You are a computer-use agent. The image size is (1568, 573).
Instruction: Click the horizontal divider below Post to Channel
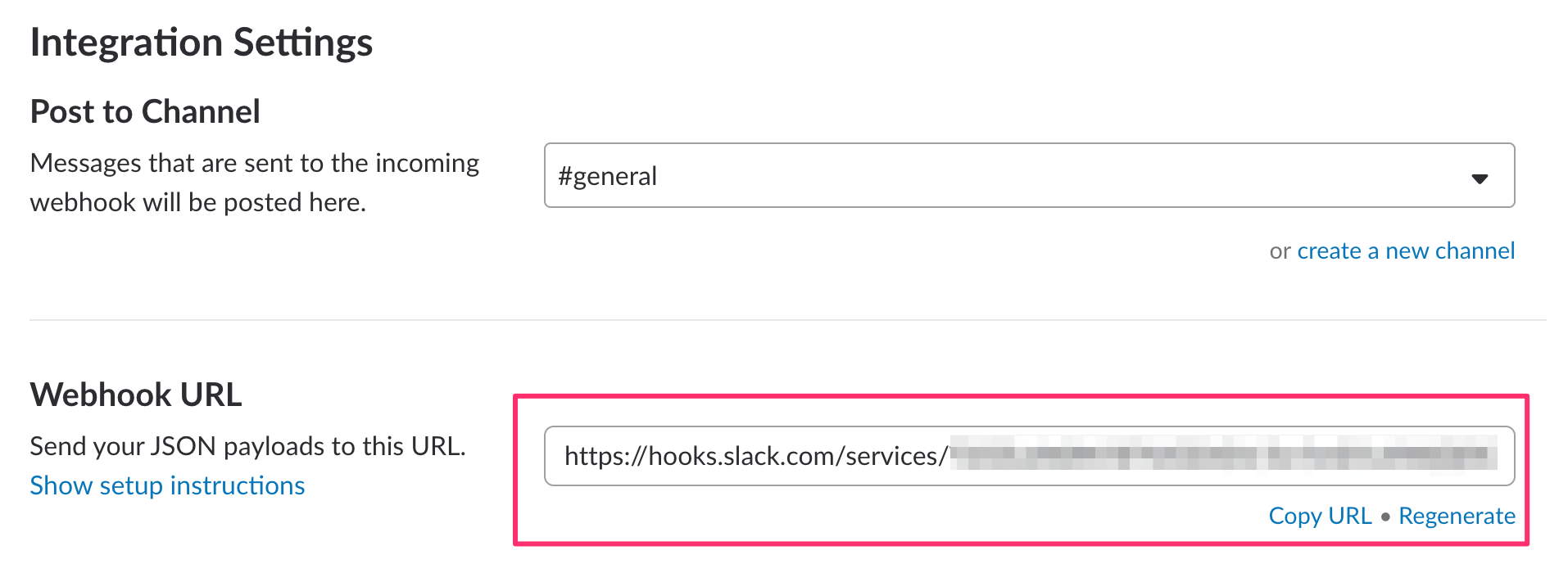point(787,319)
